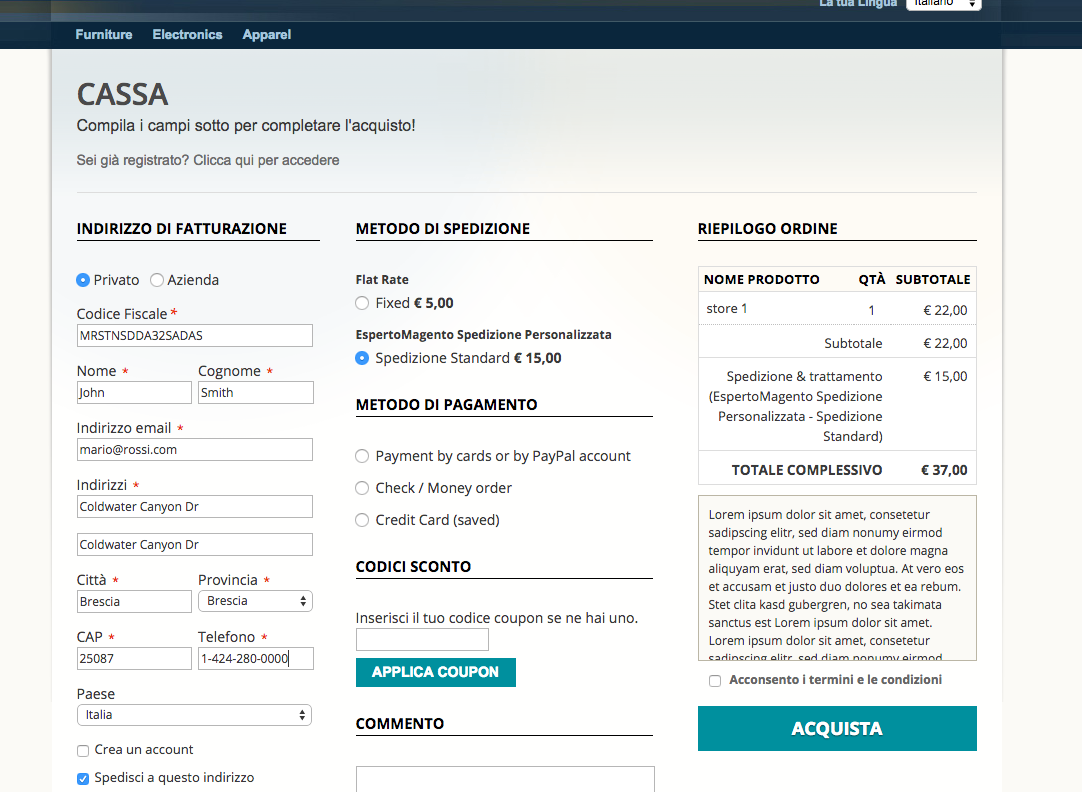Choose Credit Card (saved) payment
Image resolution: width=1082 pixels, height=792 pixels.
click(x=362, y=519)
